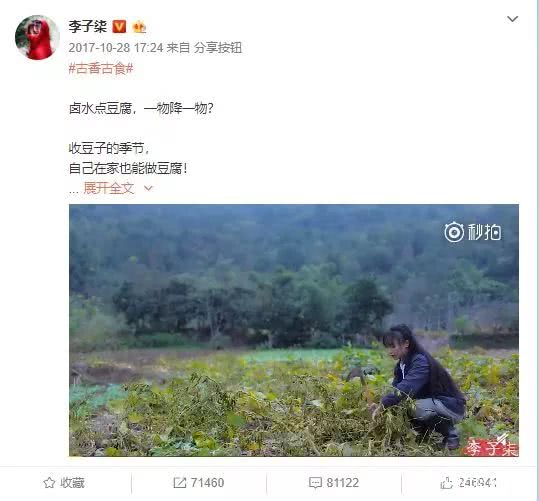Click the comment bubble icon
Screen dimensions: 539x501
[x=315, y=483]
